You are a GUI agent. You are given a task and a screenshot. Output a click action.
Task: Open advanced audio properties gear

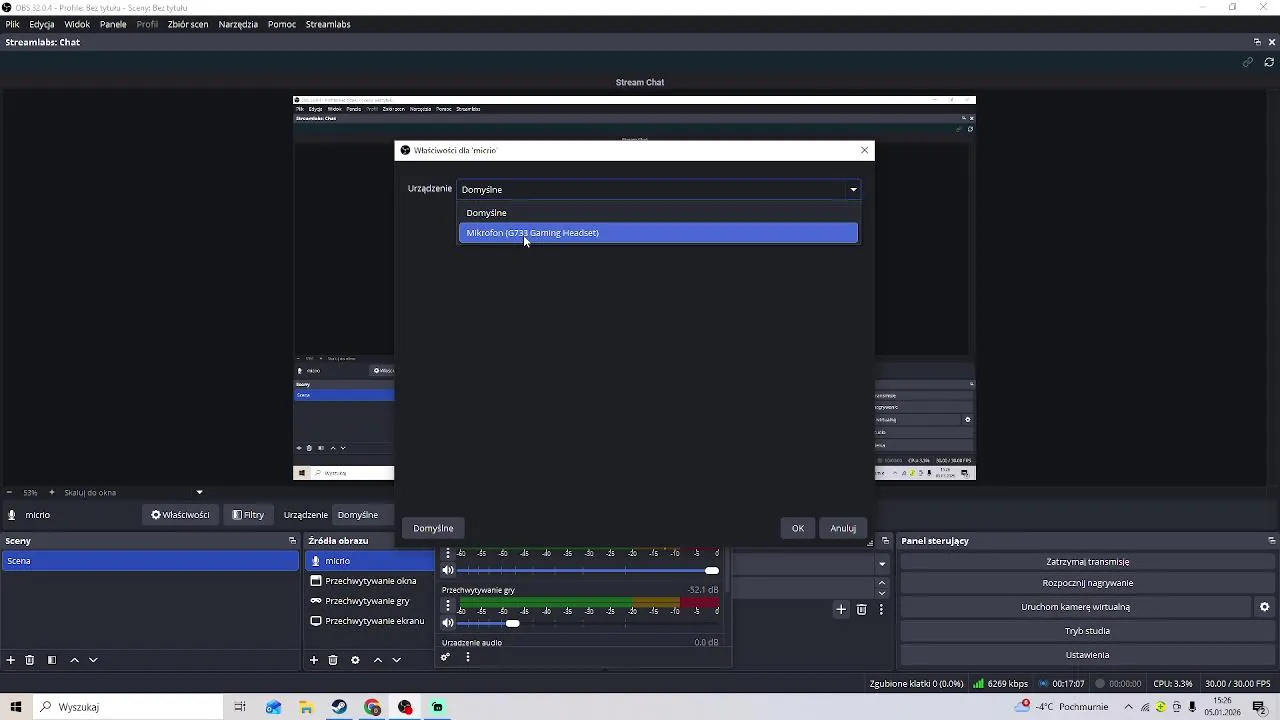(x=445, y=657)
